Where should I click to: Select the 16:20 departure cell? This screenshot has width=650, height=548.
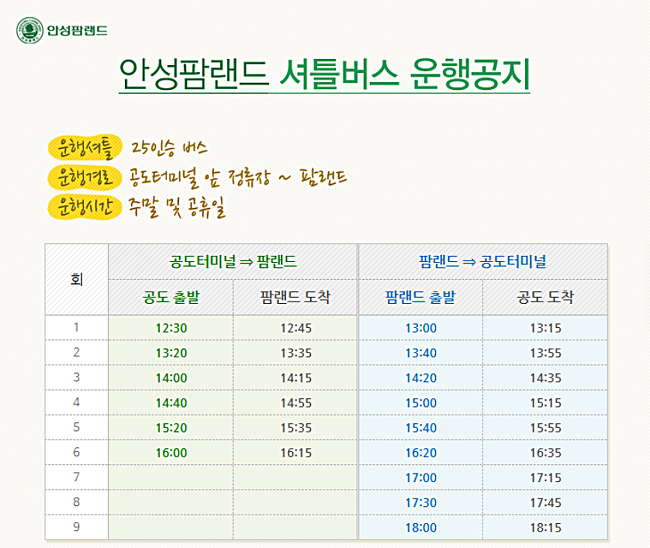(420, 452)
